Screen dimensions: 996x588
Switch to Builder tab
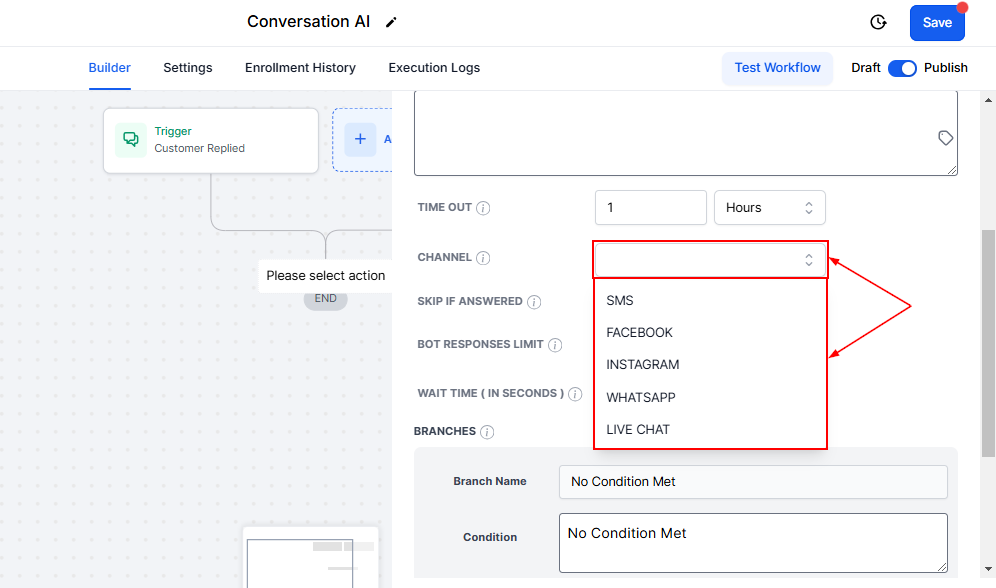(109, 68)
